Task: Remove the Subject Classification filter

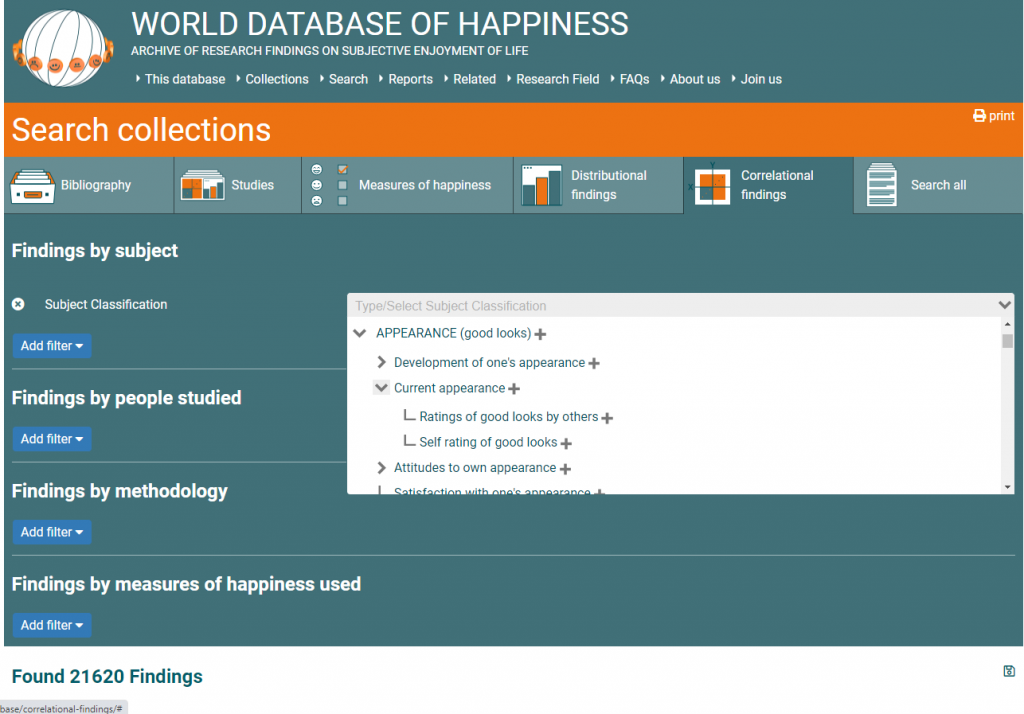Action: (x=18, y=304)
